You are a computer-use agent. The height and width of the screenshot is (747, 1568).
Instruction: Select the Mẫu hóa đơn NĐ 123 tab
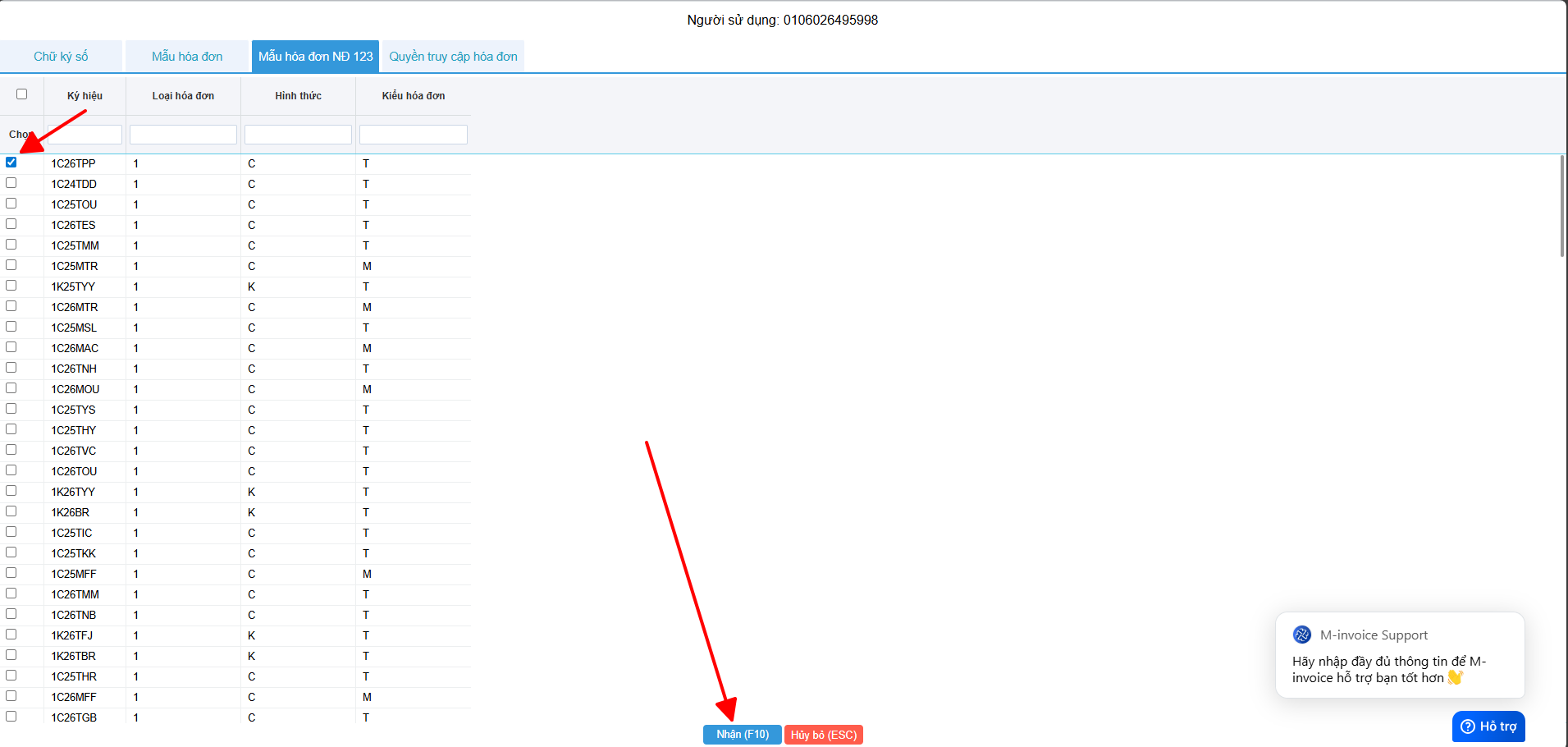(315, 57)
